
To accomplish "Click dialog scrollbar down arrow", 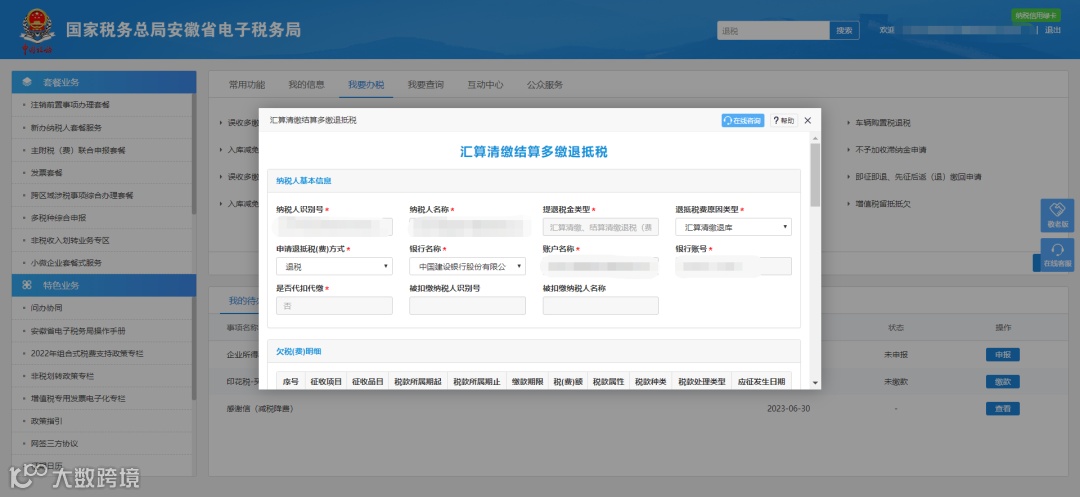I will click(816, 383).
